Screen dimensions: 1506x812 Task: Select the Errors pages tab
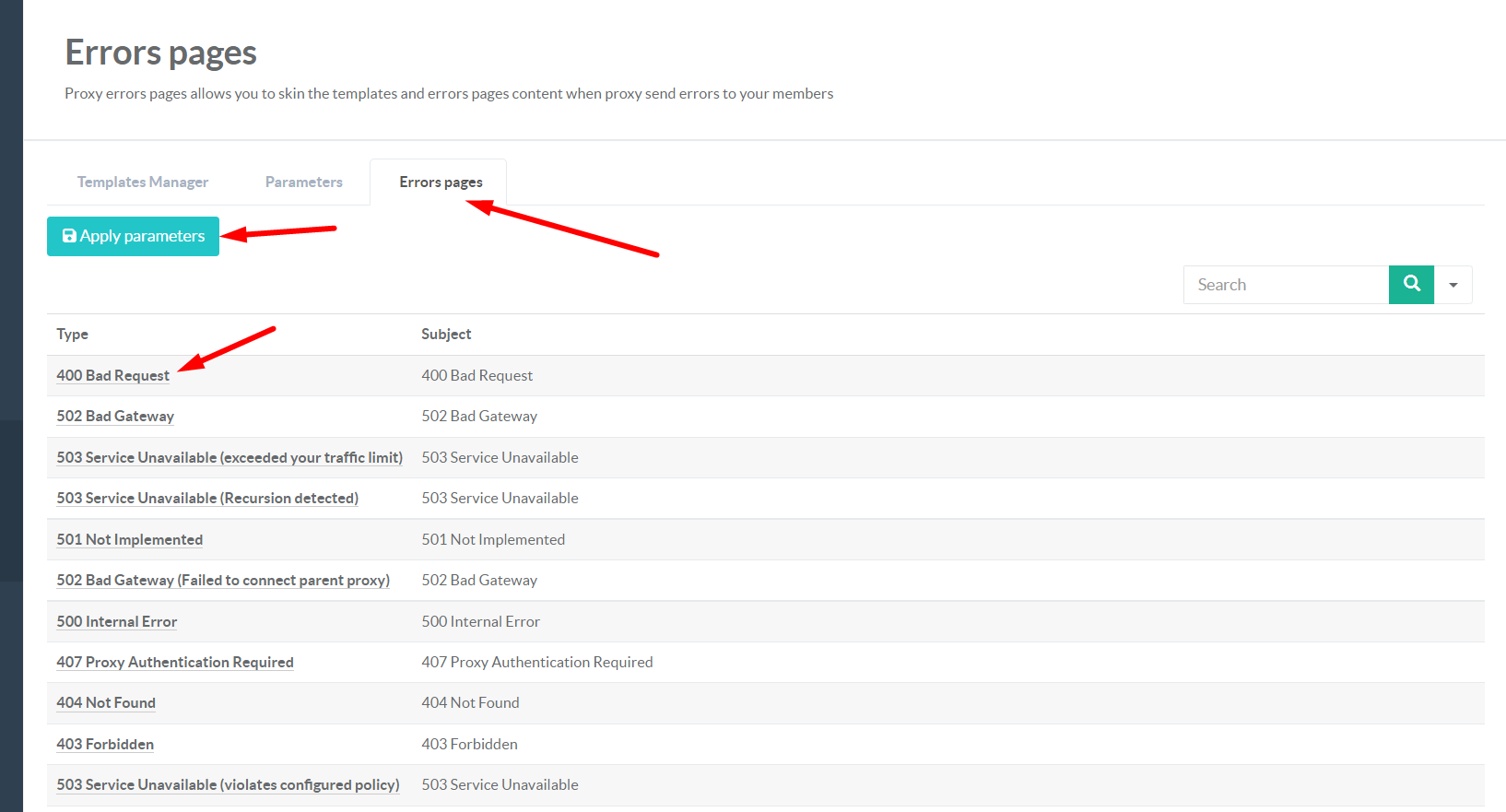pyautogui.click(x=441, y=182)
